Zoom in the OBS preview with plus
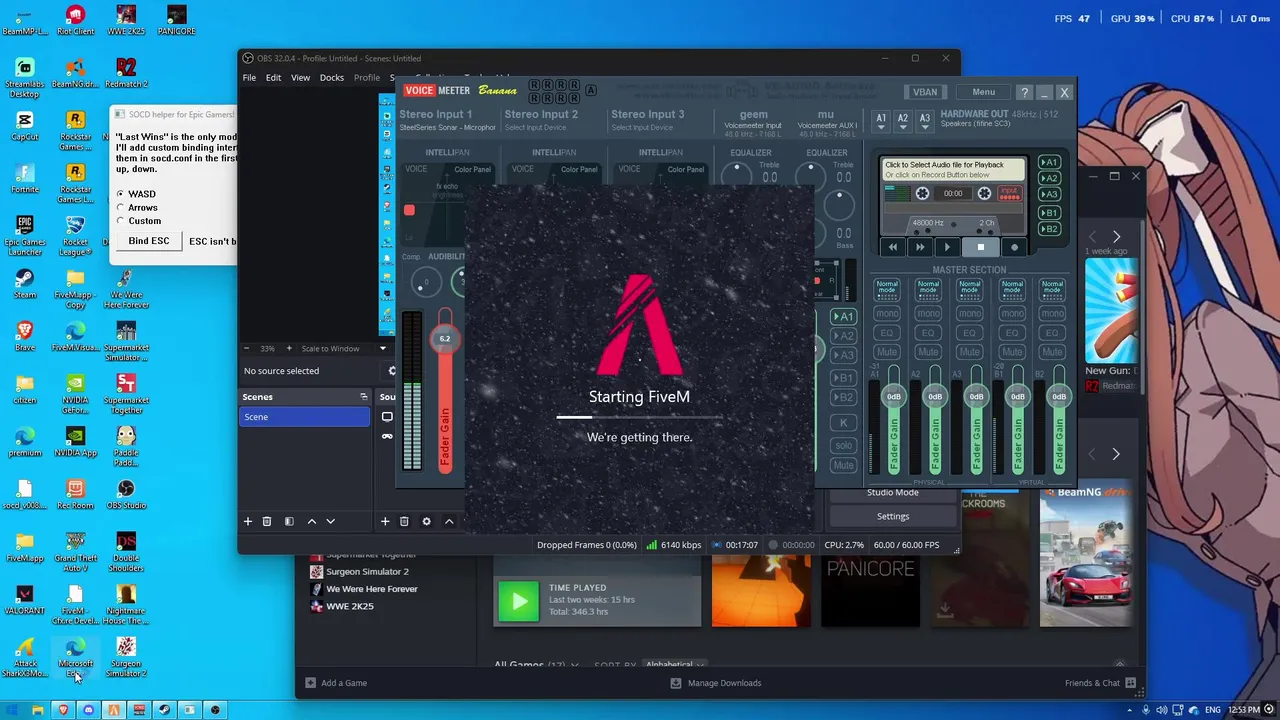Viewport: 1280px width, 720px height. click(x=289, y=348)
